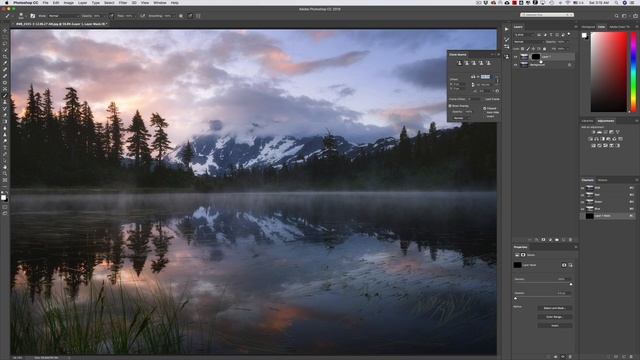Screen dimensions: 640x360
Task: Toggle the Green channel visibility eye
Action: click(582, 202)
